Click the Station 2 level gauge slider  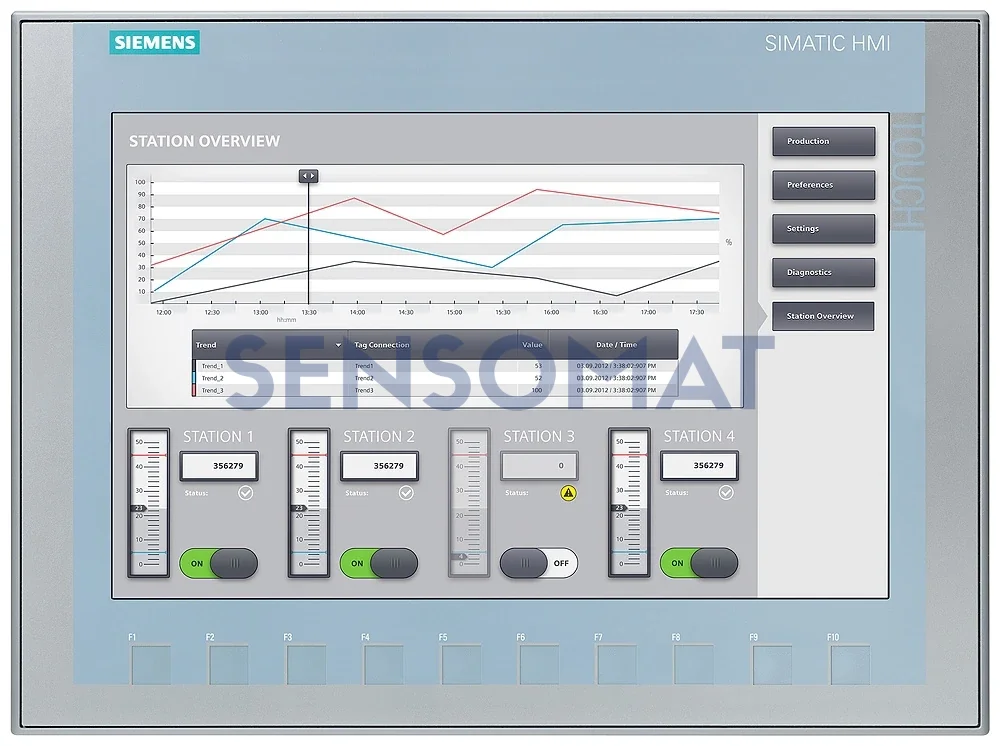(x=309, y=503)
